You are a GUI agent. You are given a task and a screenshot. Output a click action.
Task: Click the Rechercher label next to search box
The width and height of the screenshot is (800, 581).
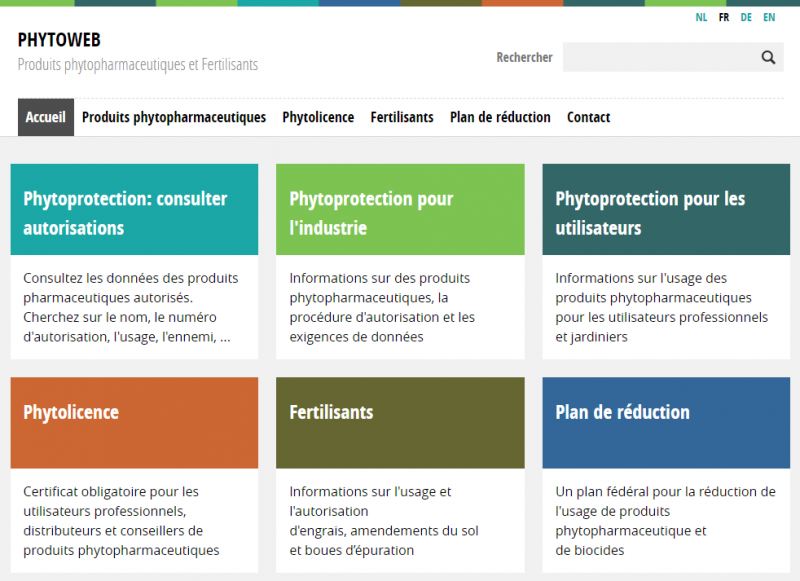click(524, 57)
